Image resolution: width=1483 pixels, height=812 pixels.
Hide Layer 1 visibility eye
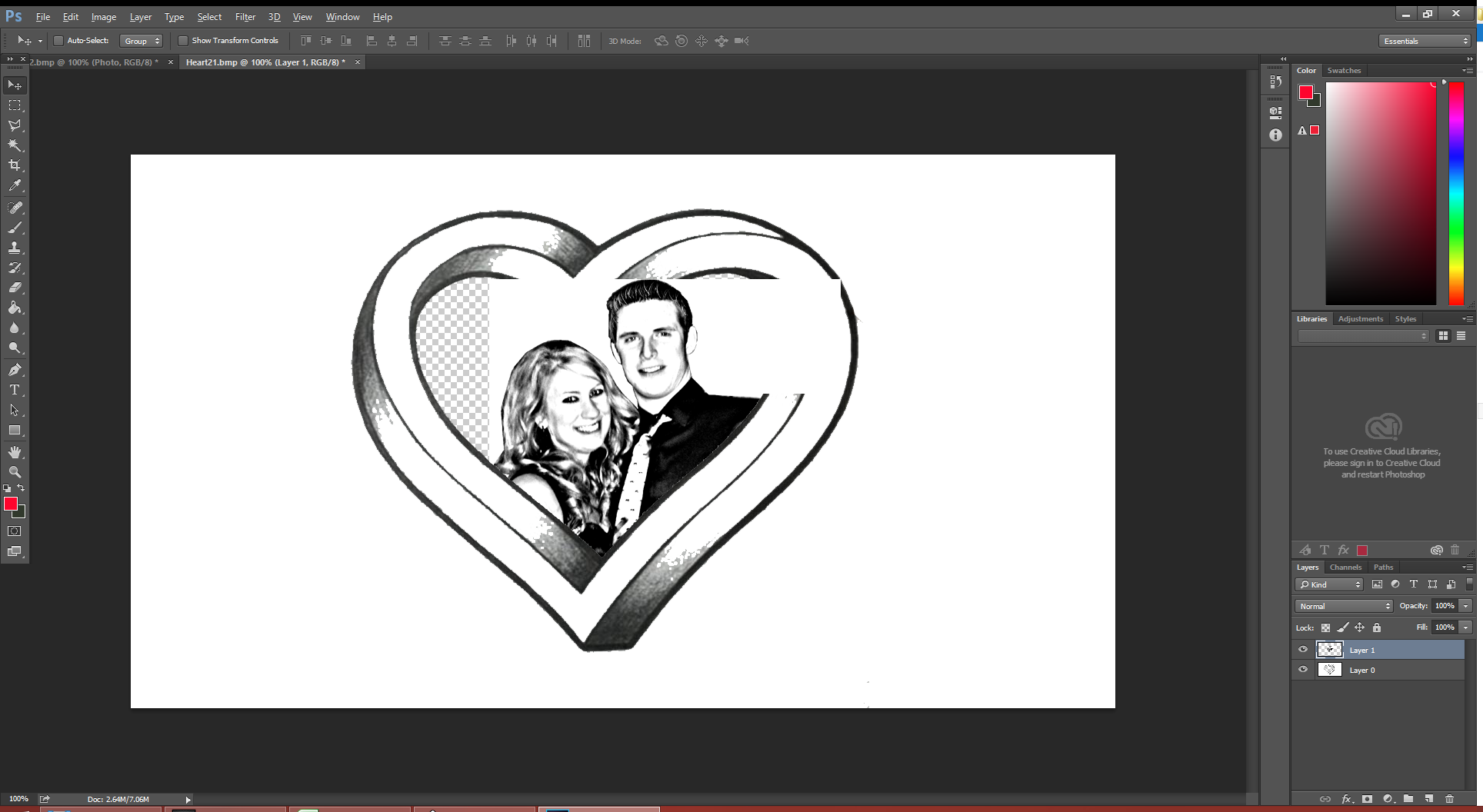[x=1303, y=650]
